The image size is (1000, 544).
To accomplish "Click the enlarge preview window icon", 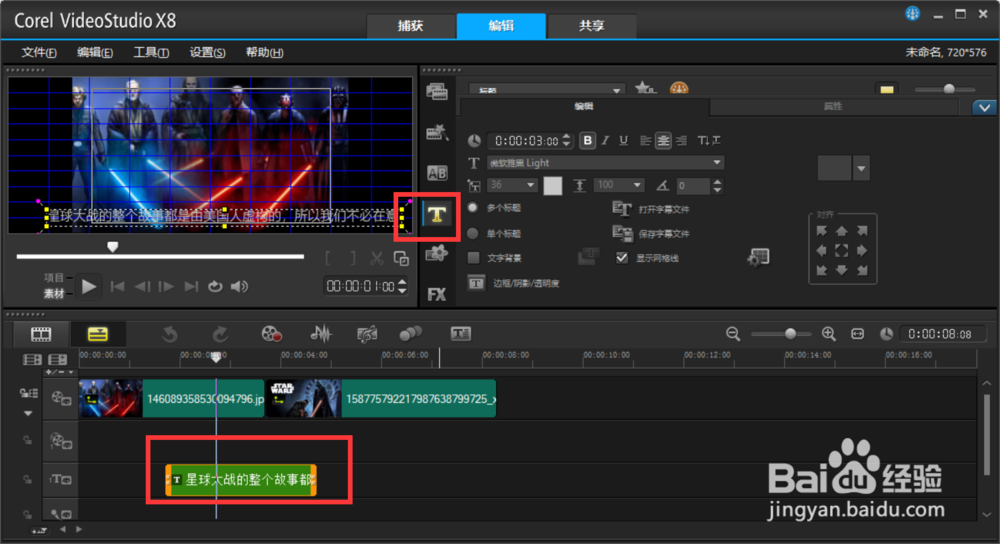I will pos(401,258).
